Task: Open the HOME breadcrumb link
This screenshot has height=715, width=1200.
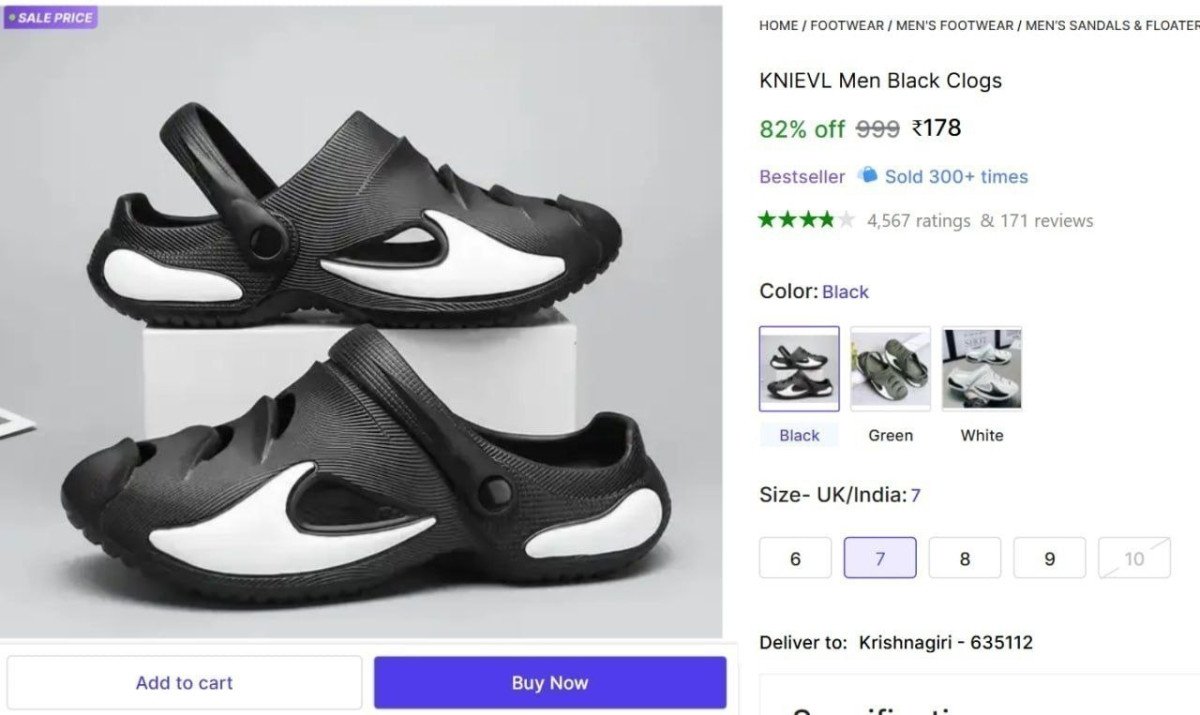Action: pos(778,25)
